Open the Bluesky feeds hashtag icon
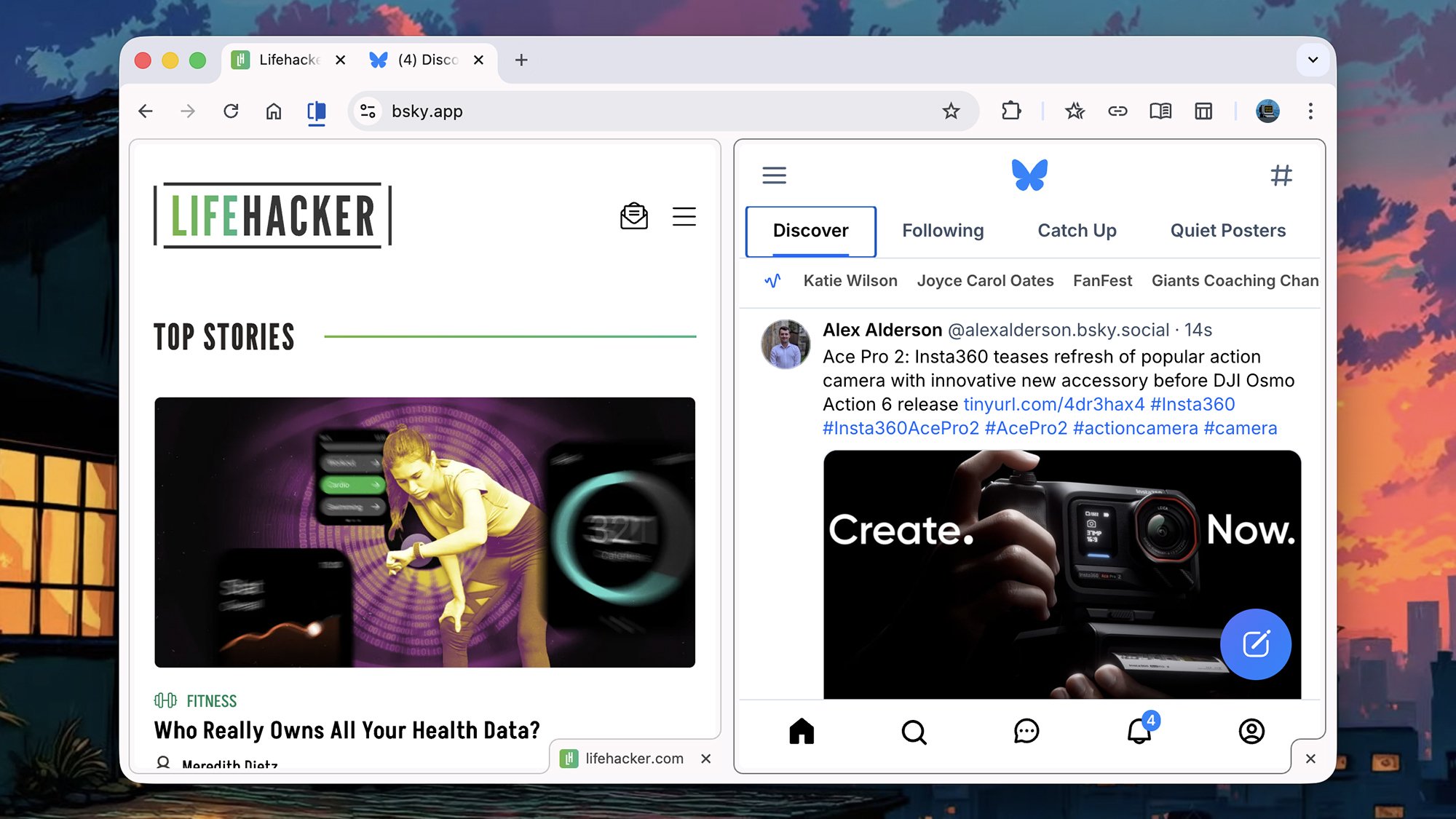This screenshot has height=819, width=1456. [1282, 175]
